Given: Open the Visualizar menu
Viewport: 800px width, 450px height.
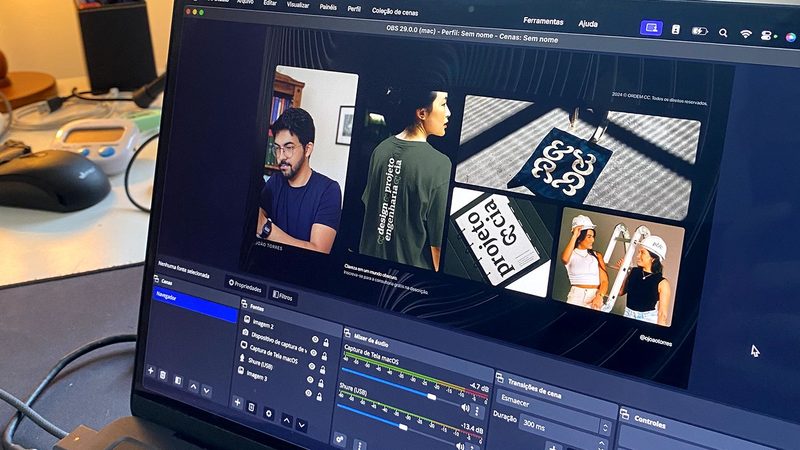Looking at the screenshot, I should pos(298,5).
